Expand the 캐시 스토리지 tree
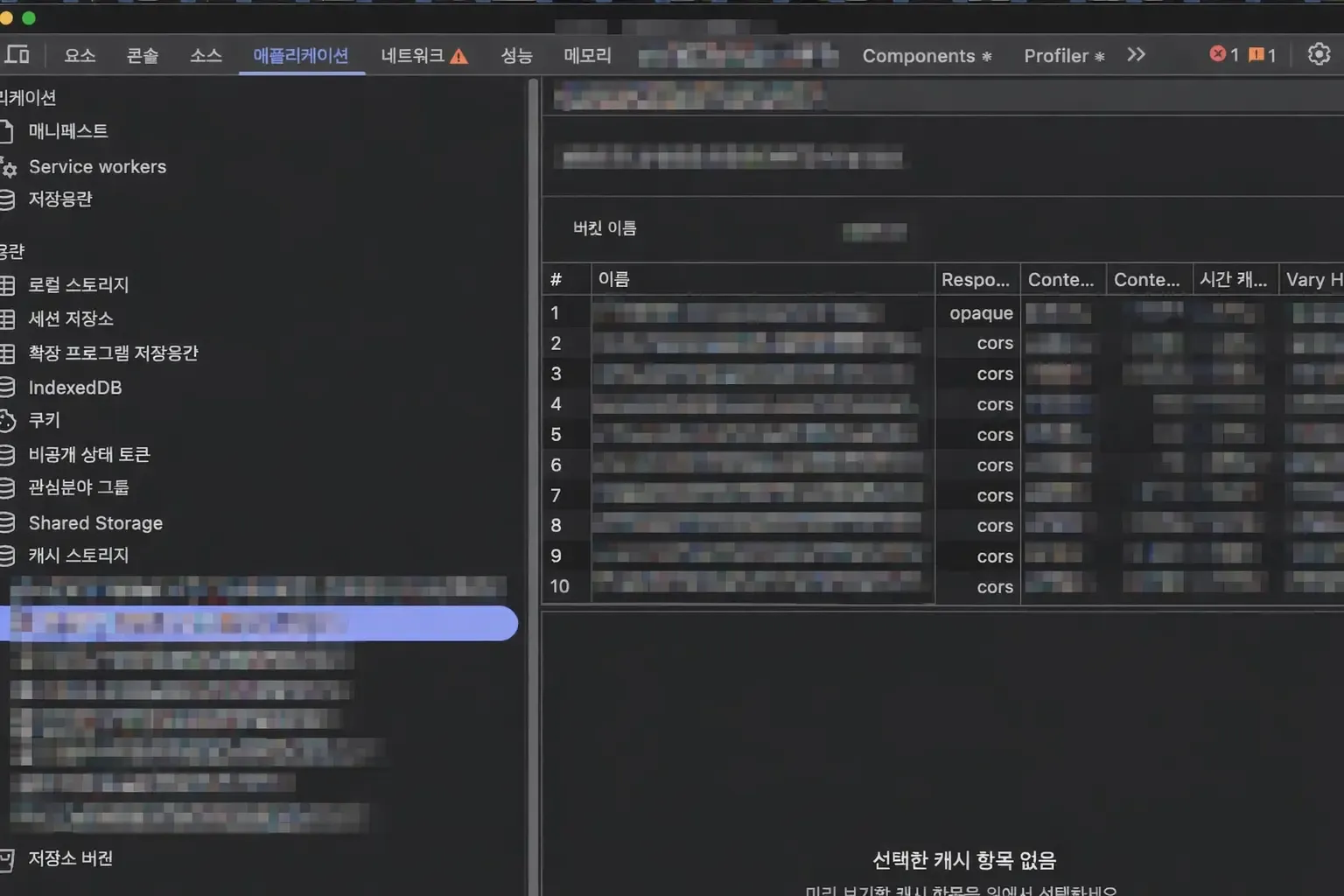This screenshot has height=896, width=1344. (79, 556)
